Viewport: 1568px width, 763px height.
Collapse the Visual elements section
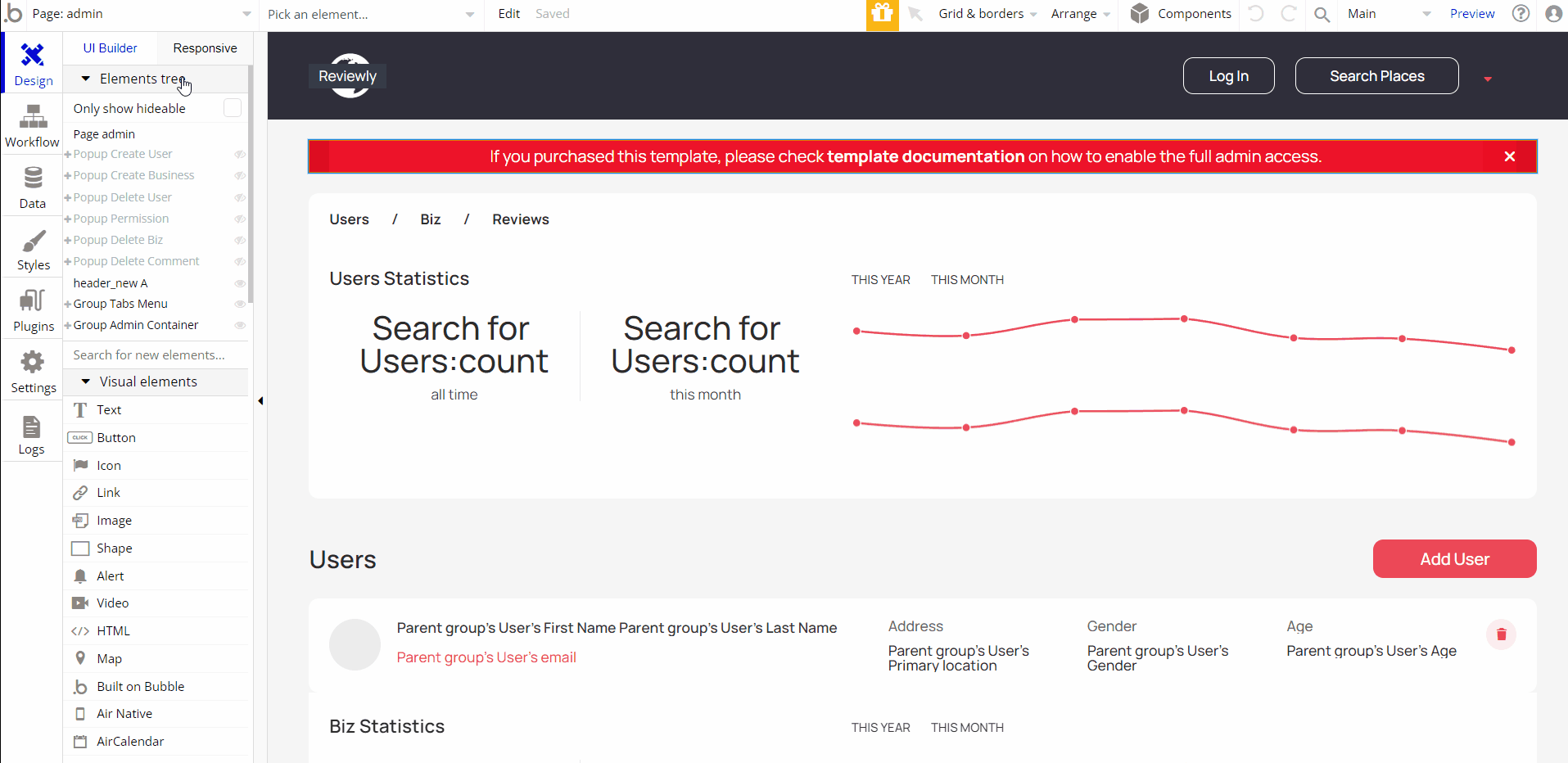pos(86,381)
